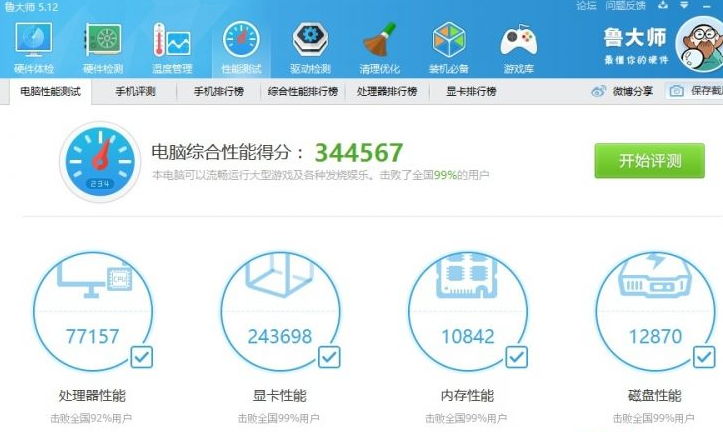This screenshot has height=432, width=723.
Task: Uncheck 磁盘性能 test checkbox
Action: point(704,357)
